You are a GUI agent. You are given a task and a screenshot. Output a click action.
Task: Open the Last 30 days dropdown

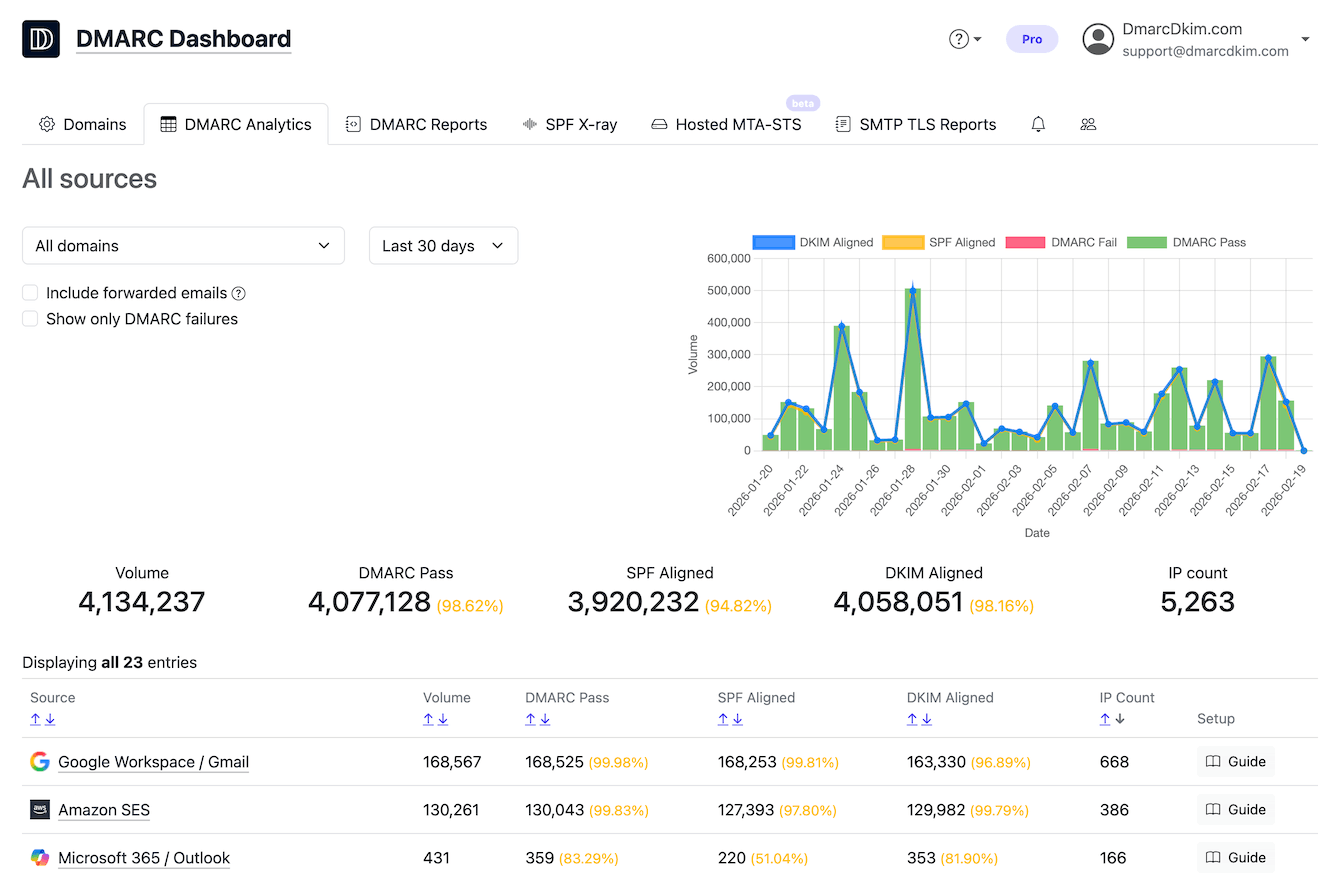443,245
